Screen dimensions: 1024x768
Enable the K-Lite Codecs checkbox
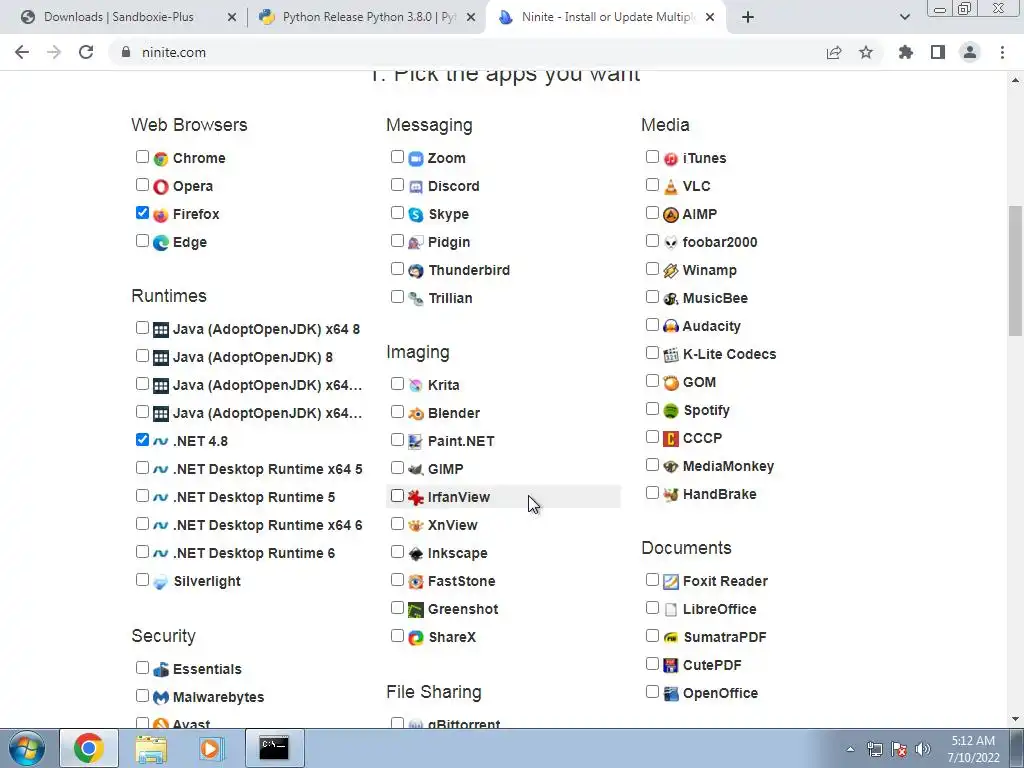pos(652,353)
